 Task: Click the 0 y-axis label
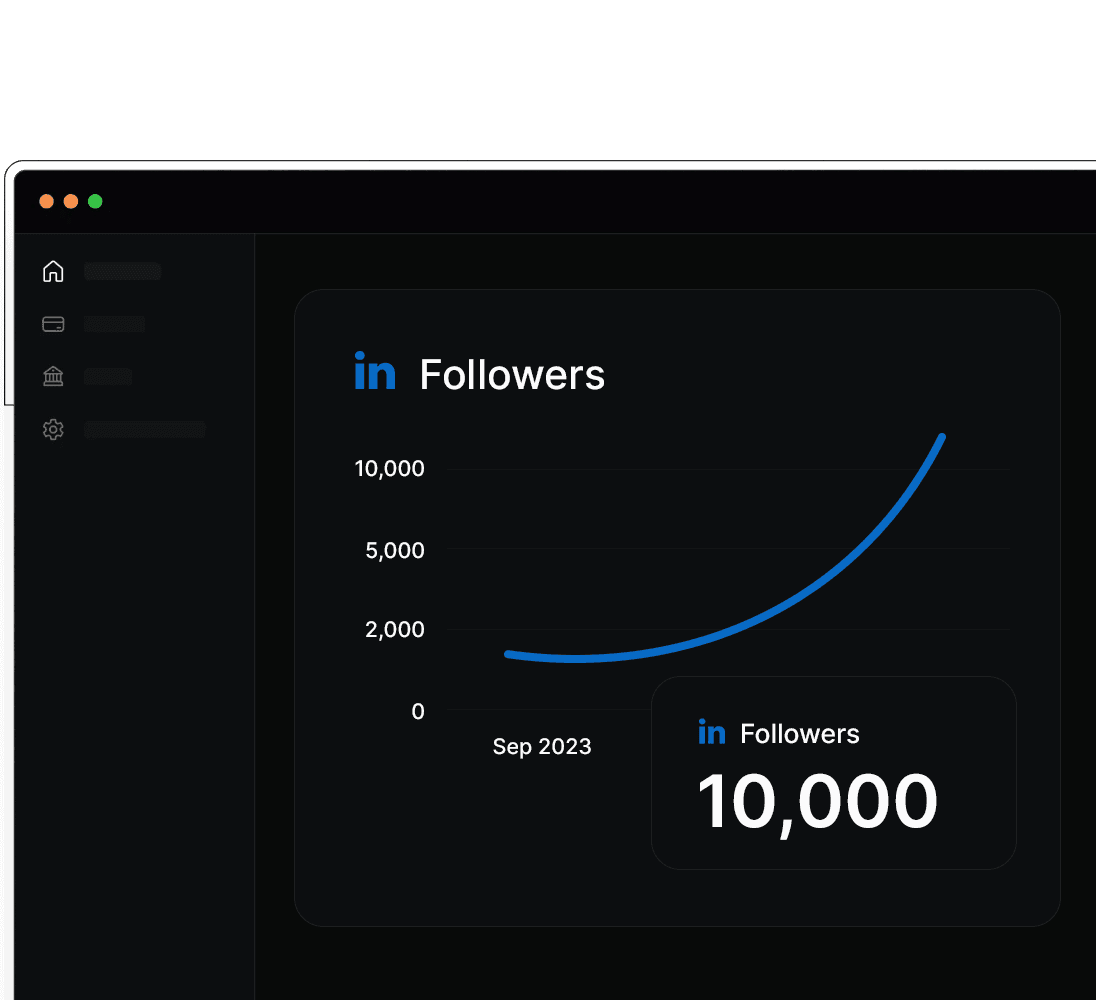(418, 711)
